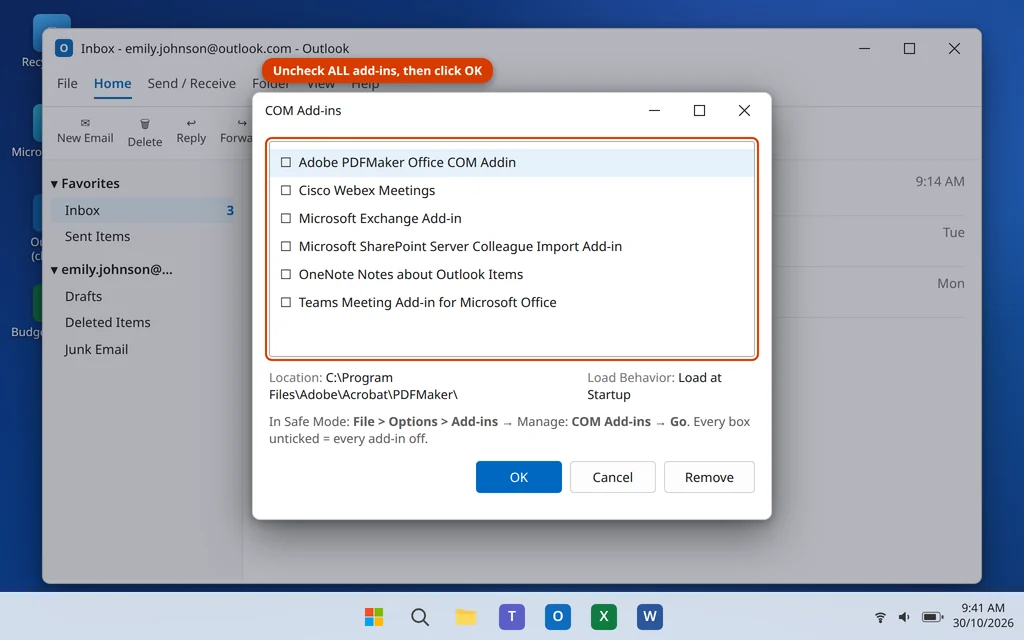Image resolution: width=1024 pixels, height=640 pixels.
Task: Maximize the Outlook window
Action: [x=909, y=48]
